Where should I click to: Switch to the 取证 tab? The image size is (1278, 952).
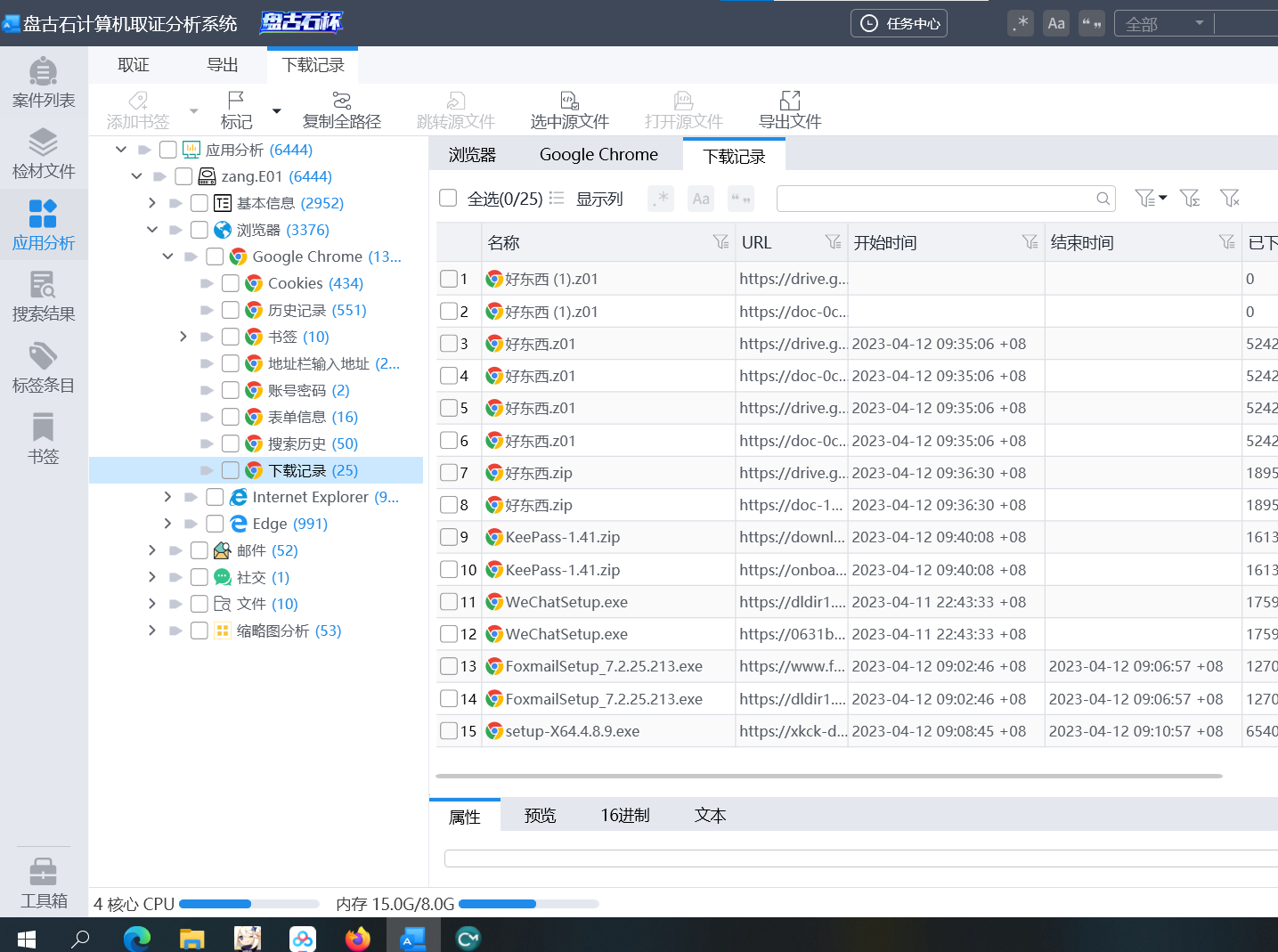pos(134,65)
